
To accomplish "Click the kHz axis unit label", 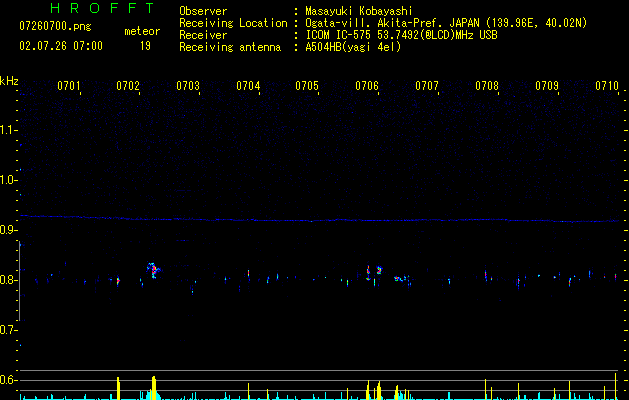I will [9, 81].
